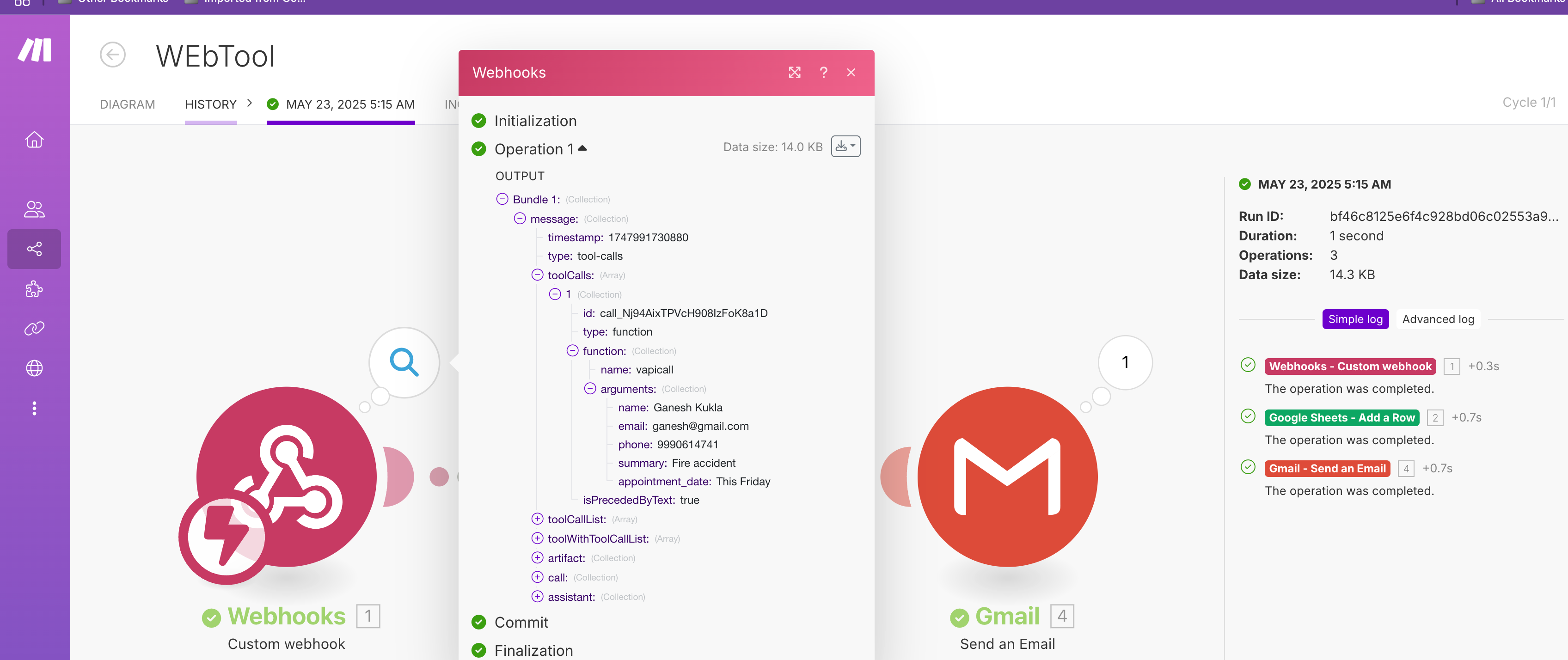Select the name value Ganesh Kukla

click(x=687, y=407)
